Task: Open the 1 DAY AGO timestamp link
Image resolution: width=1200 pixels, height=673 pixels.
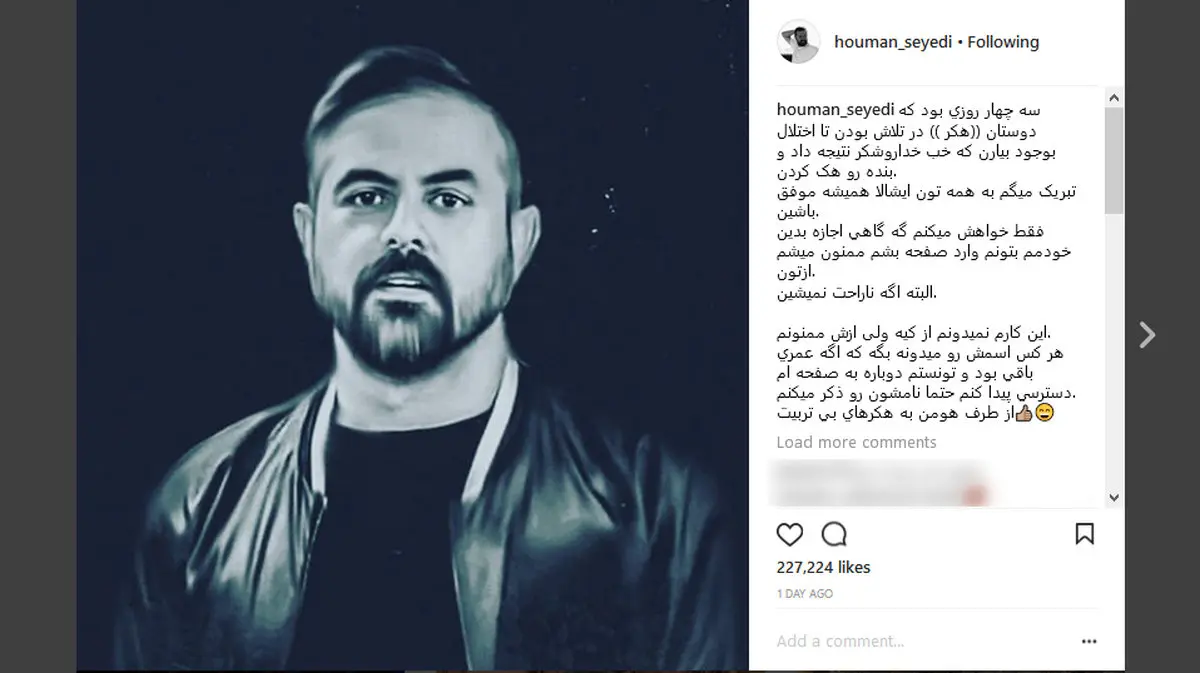Action: [x=805, y=594]
